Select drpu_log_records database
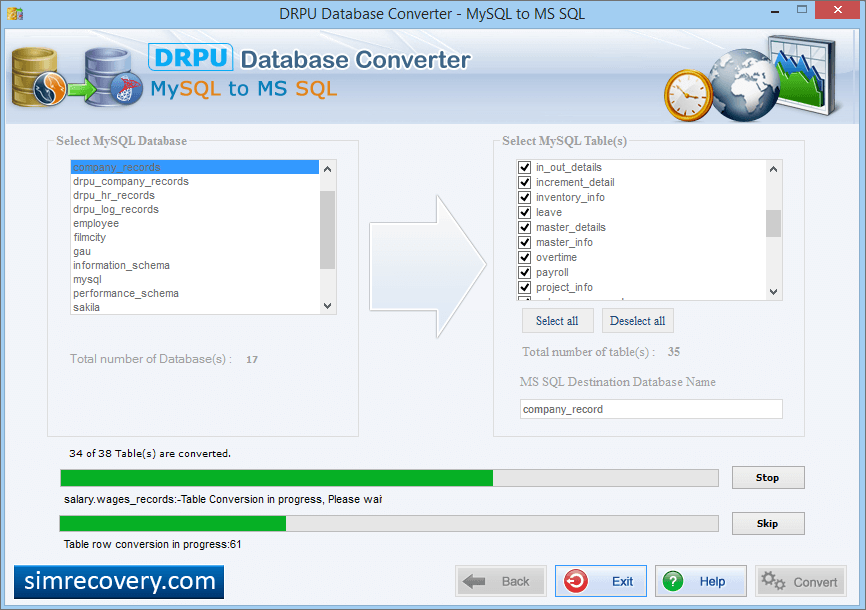Screen dimensions: 866x610 tap(195, 209)
